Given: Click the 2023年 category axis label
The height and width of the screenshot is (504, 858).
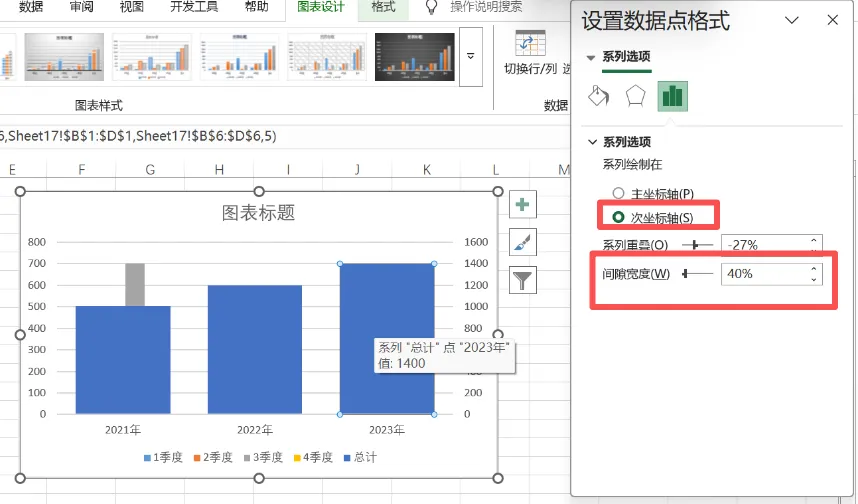Looking at the screenshot, I should 387,430.
